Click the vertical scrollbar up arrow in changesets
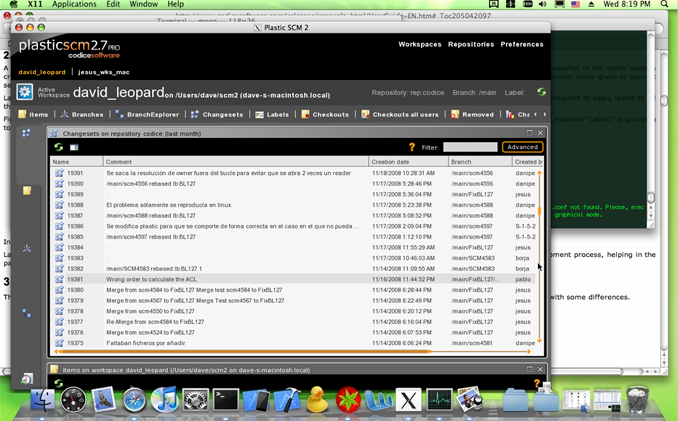The image size is (678, 421). click(x=540, y=173)
